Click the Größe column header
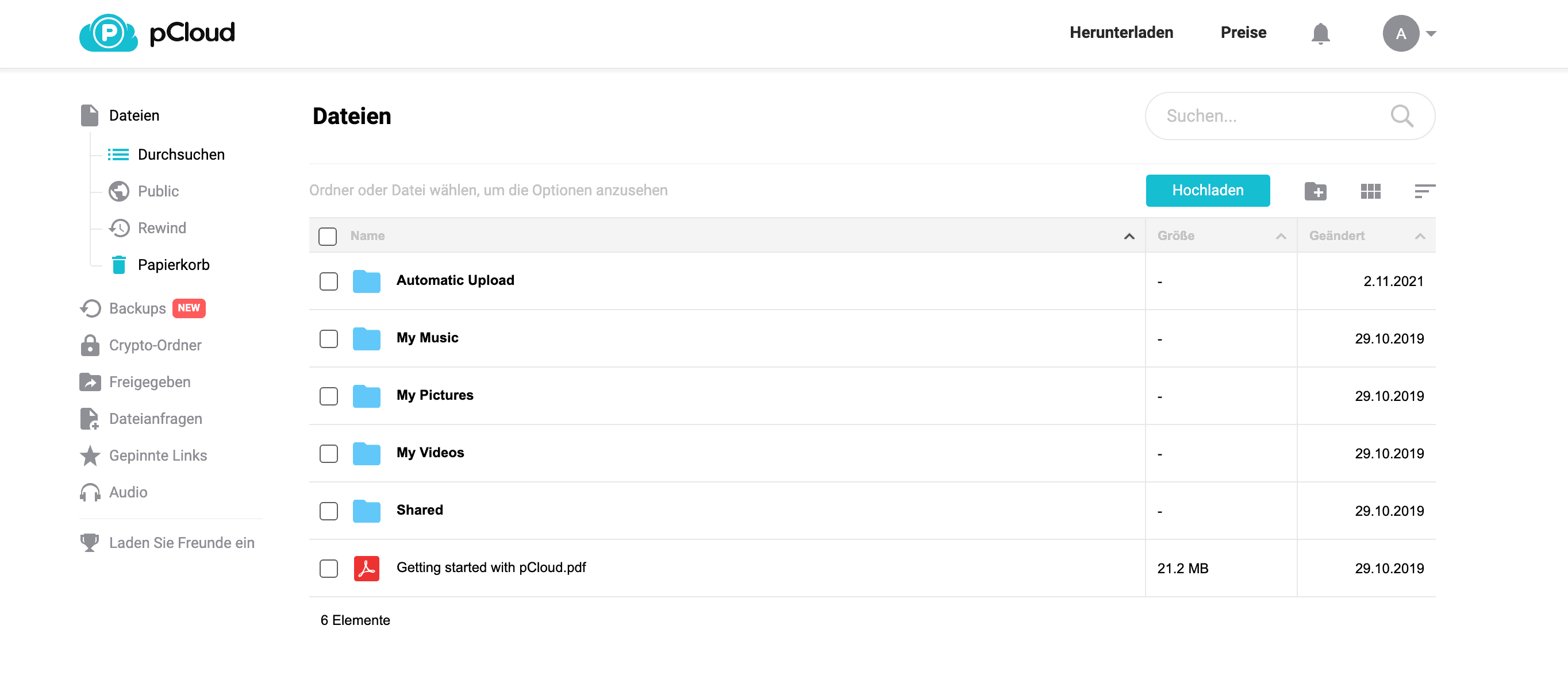 coord(1175,236)
